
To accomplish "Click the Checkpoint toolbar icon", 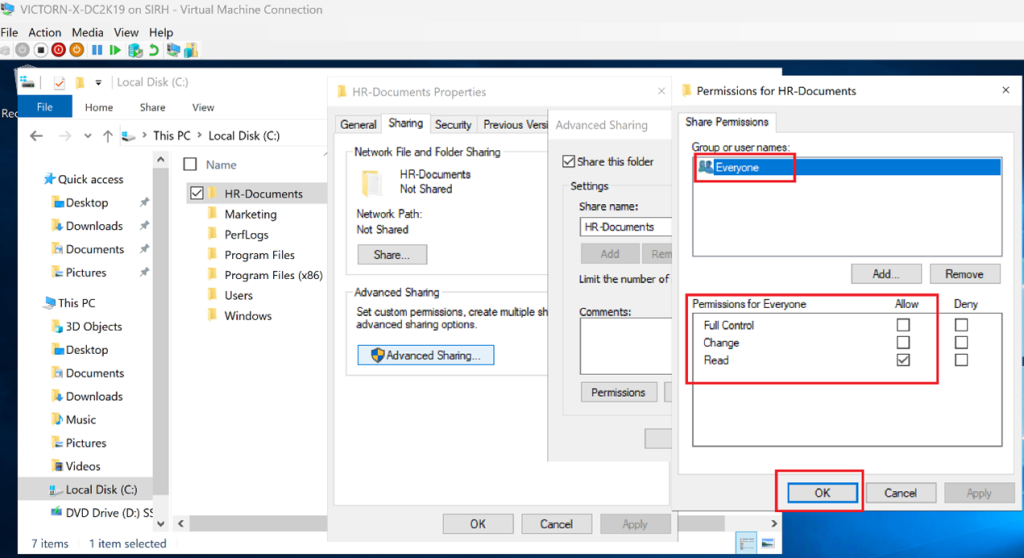I will click(135, 49).
